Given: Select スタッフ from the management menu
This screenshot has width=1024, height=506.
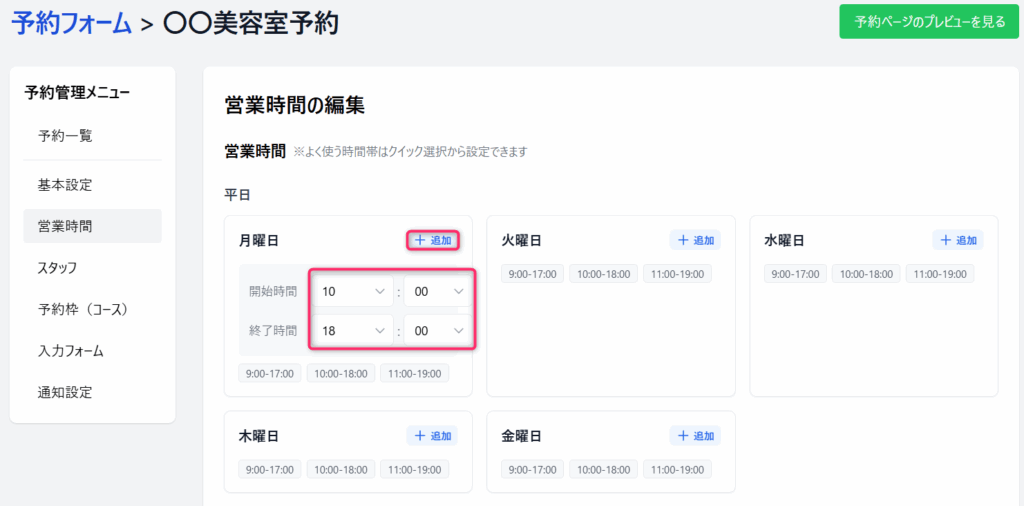Looking at the screenshot, I should [57, 268].
